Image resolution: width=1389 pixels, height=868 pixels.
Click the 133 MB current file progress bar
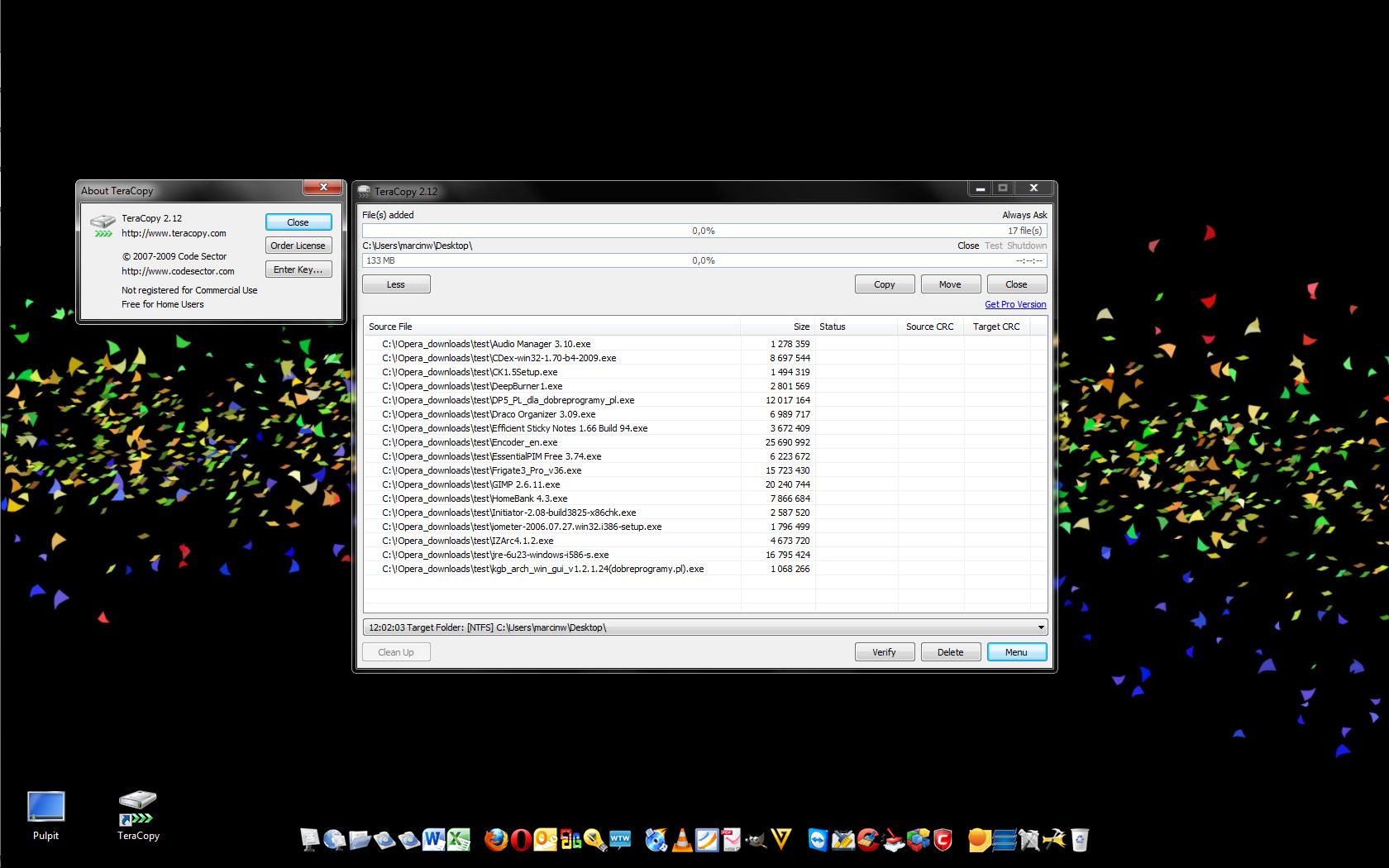coord(704,260)
